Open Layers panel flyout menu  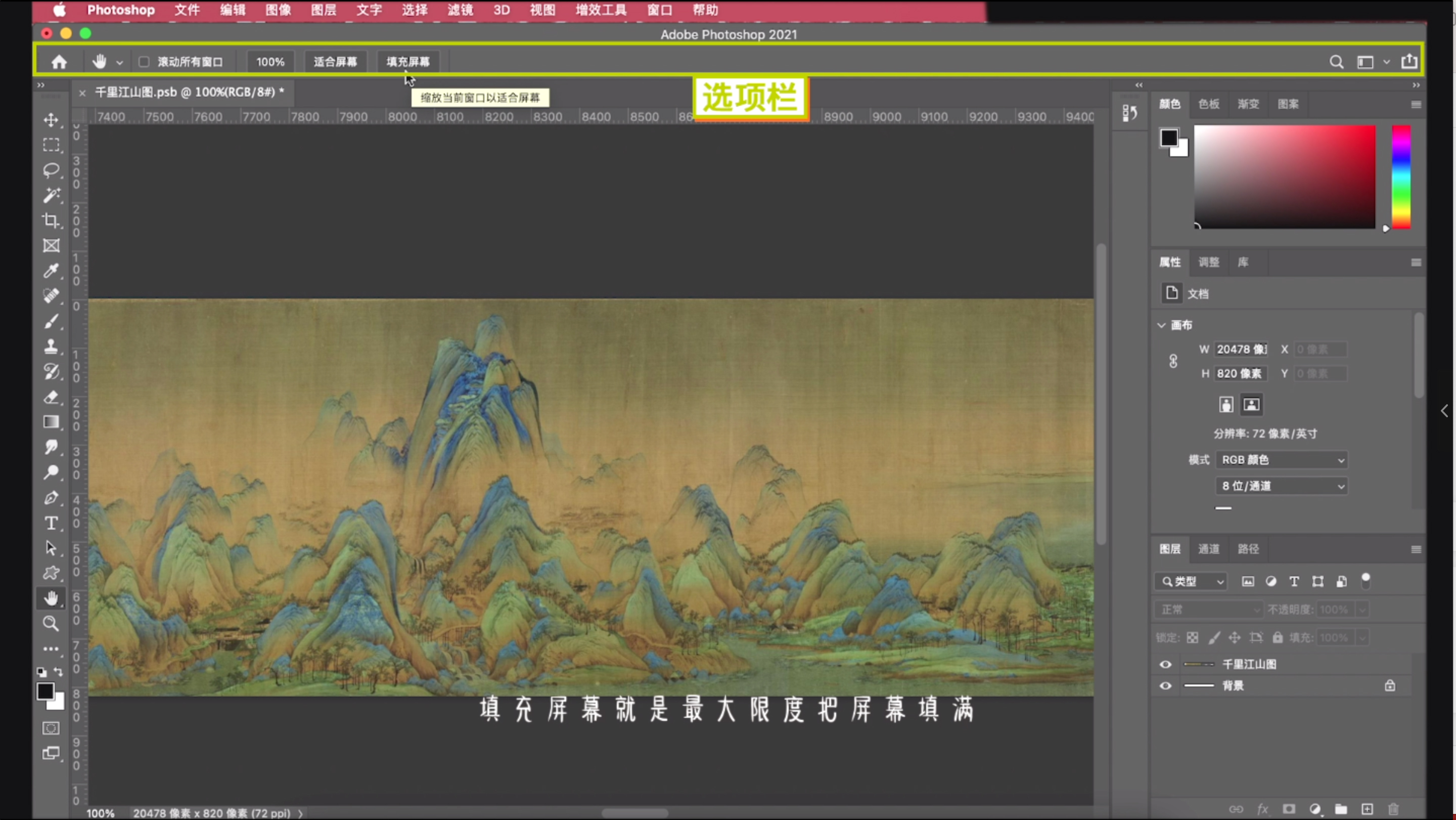(1416, 549)
